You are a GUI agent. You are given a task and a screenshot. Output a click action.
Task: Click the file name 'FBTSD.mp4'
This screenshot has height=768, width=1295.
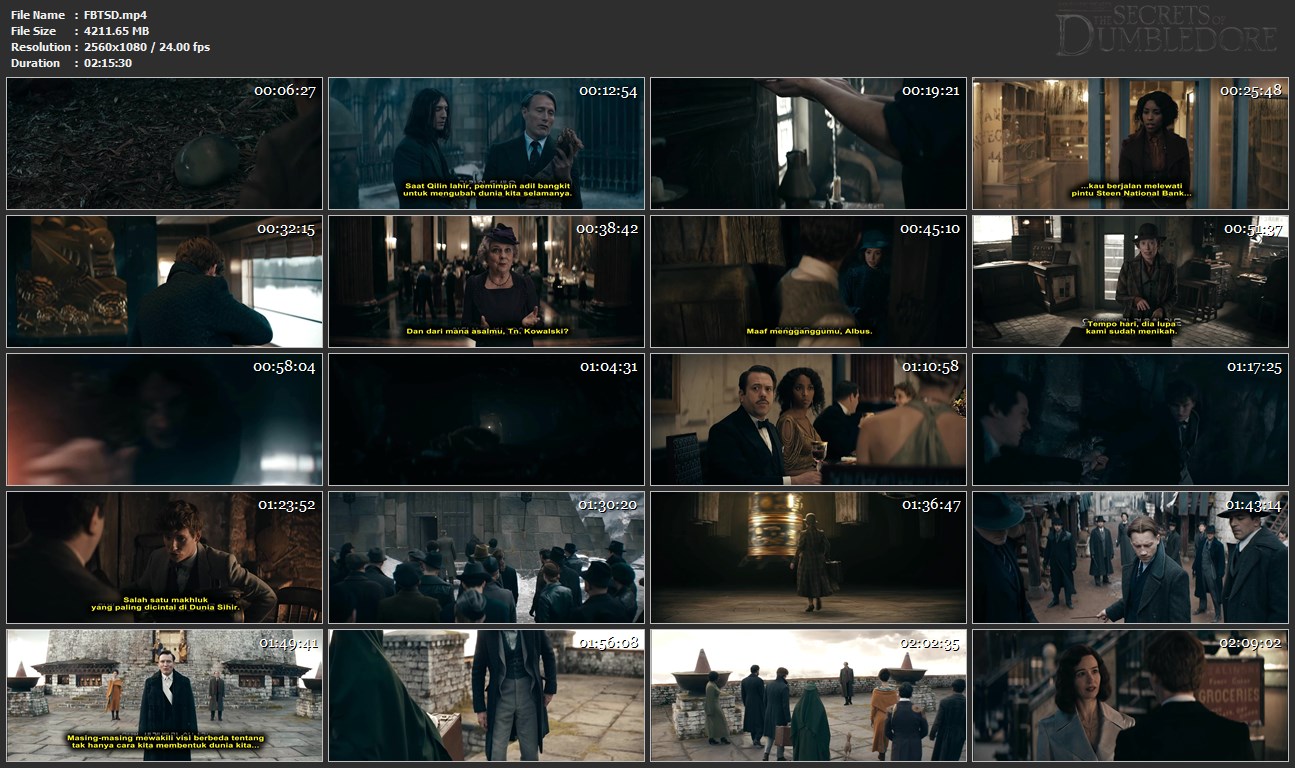point(116,15)
